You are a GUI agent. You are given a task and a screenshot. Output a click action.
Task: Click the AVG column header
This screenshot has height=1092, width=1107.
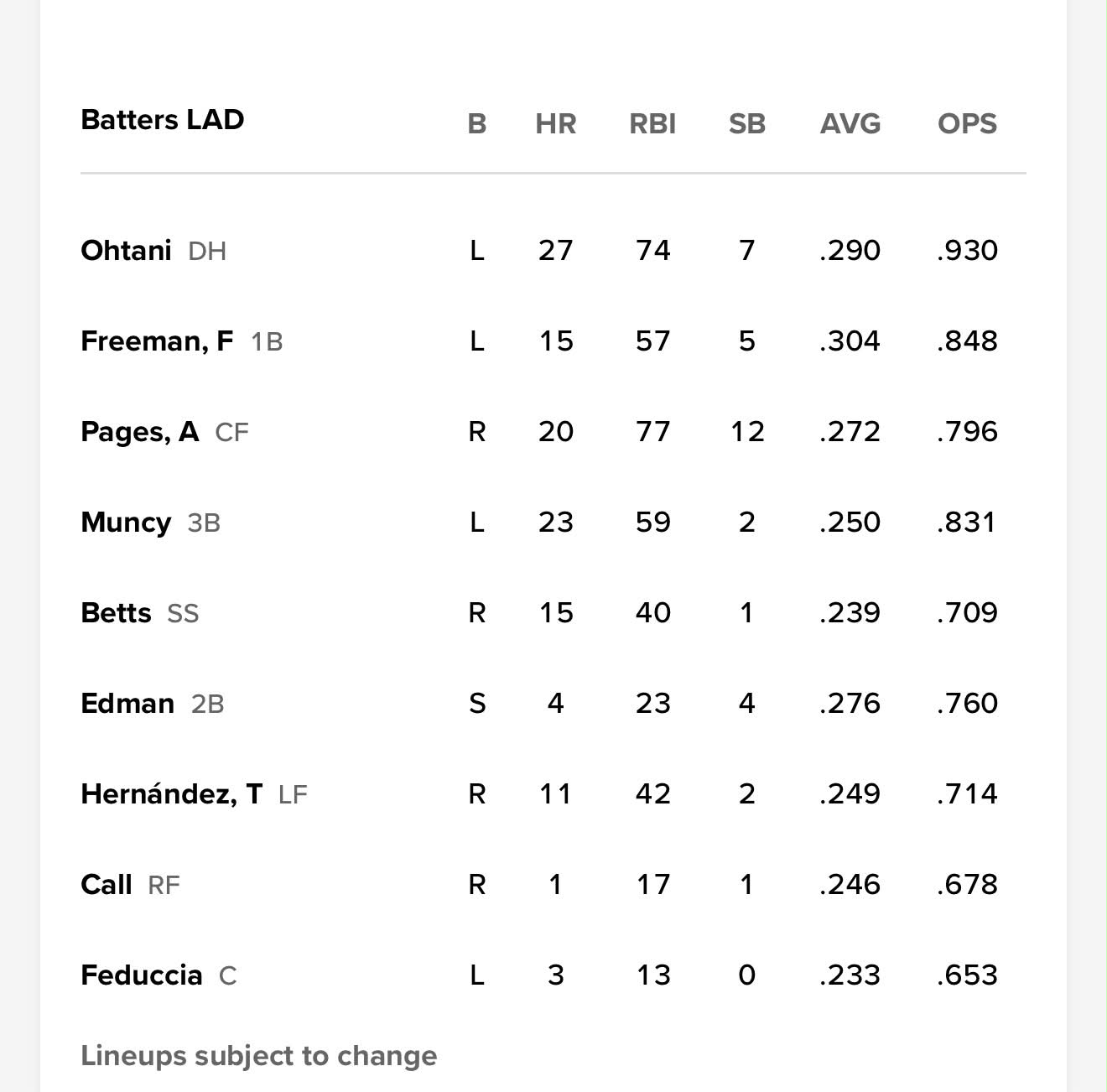850,123
